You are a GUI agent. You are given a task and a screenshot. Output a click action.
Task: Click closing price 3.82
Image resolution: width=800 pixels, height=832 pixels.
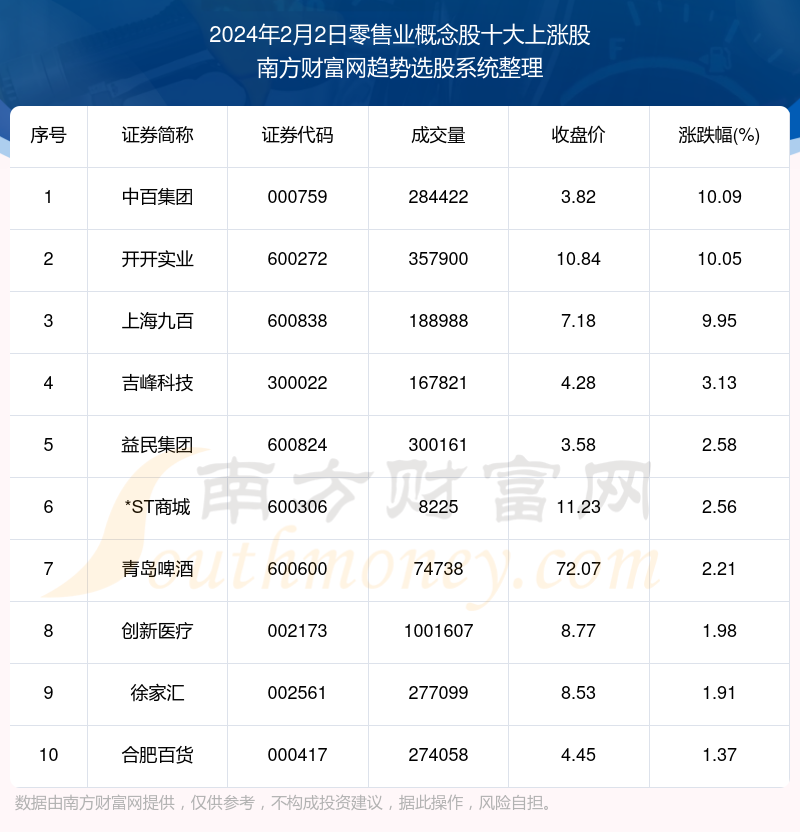(x=578, y=197)
